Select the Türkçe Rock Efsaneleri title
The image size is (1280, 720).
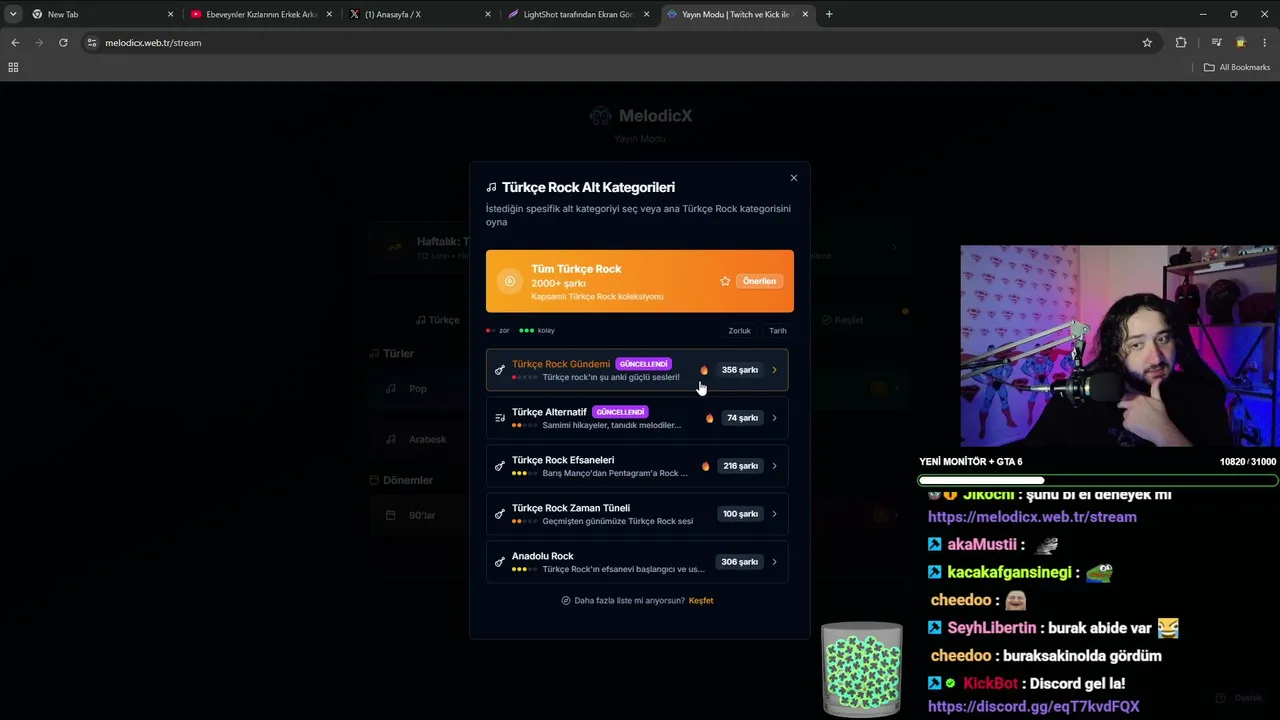tap(563, 460)
